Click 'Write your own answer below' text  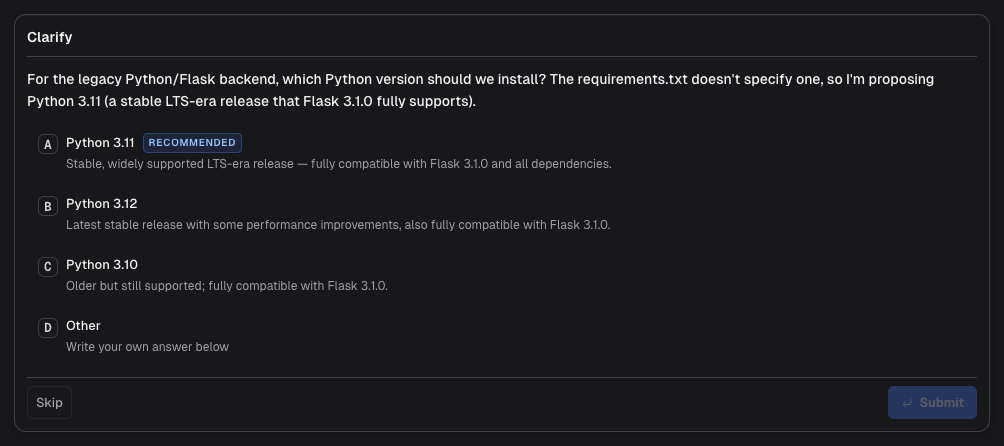[147, 347]
